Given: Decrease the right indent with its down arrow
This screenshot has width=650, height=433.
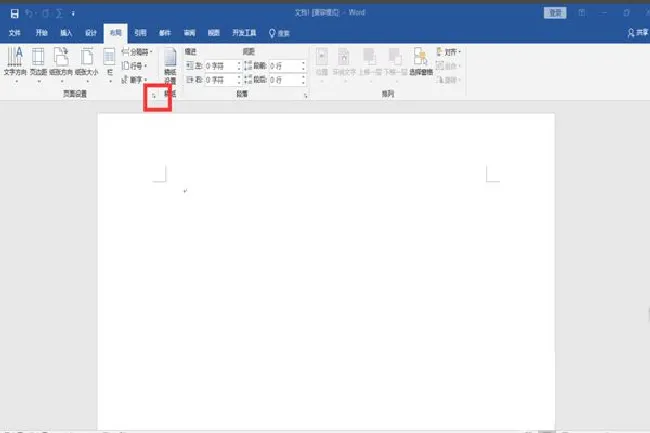Looking at the screenshot, I should [239, 82].
